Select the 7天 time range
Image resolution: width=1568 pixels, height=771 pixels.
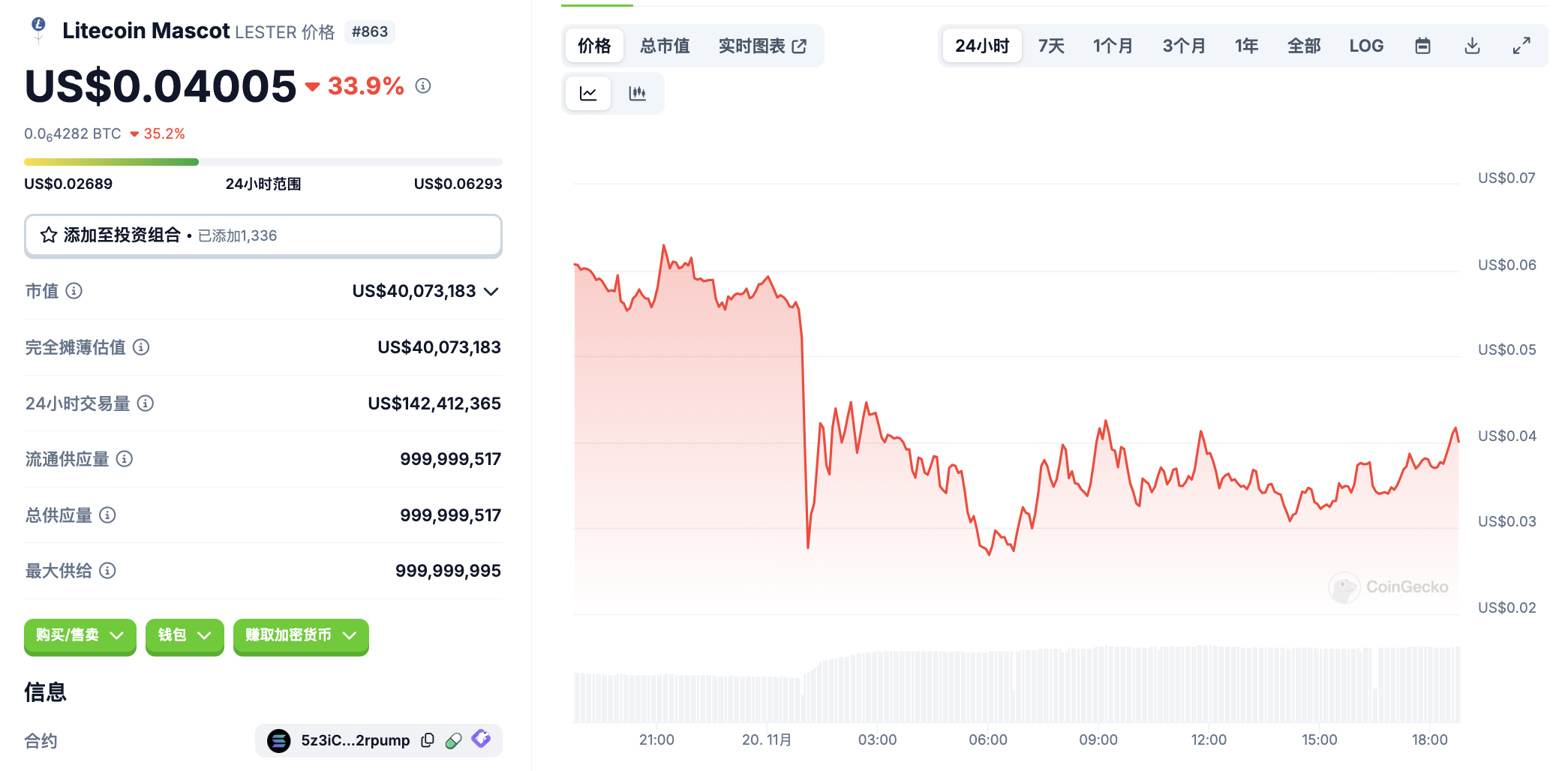[1051, 46]
